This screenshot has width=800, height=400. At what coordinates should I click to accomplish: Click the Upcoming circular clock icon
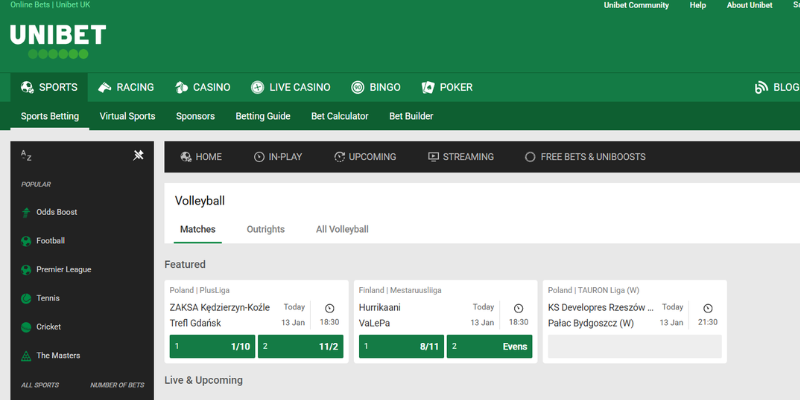(339, 157)
